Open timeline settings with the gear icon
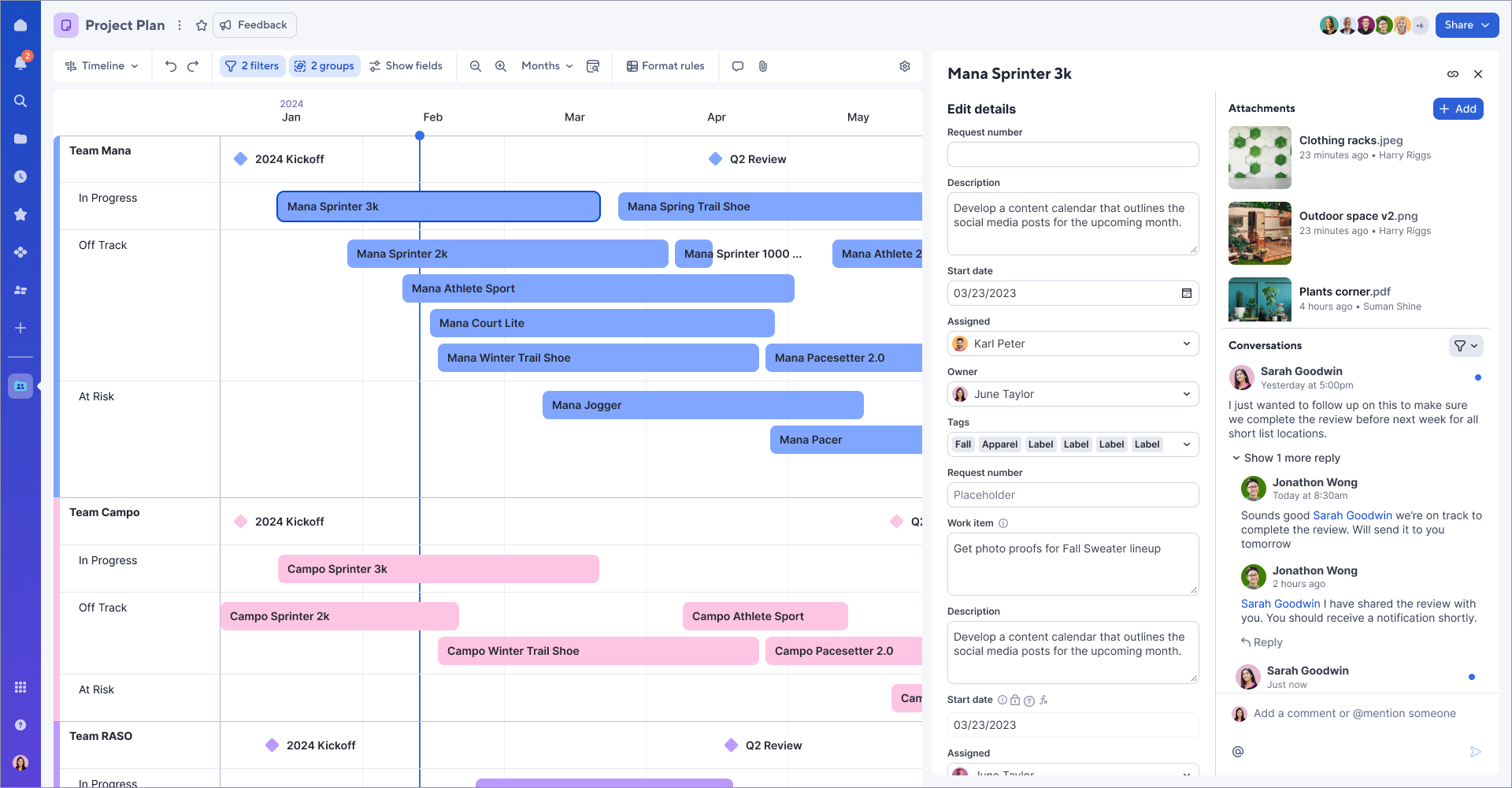Screen dimensions: 1512x788 click(x=904, y=66)
